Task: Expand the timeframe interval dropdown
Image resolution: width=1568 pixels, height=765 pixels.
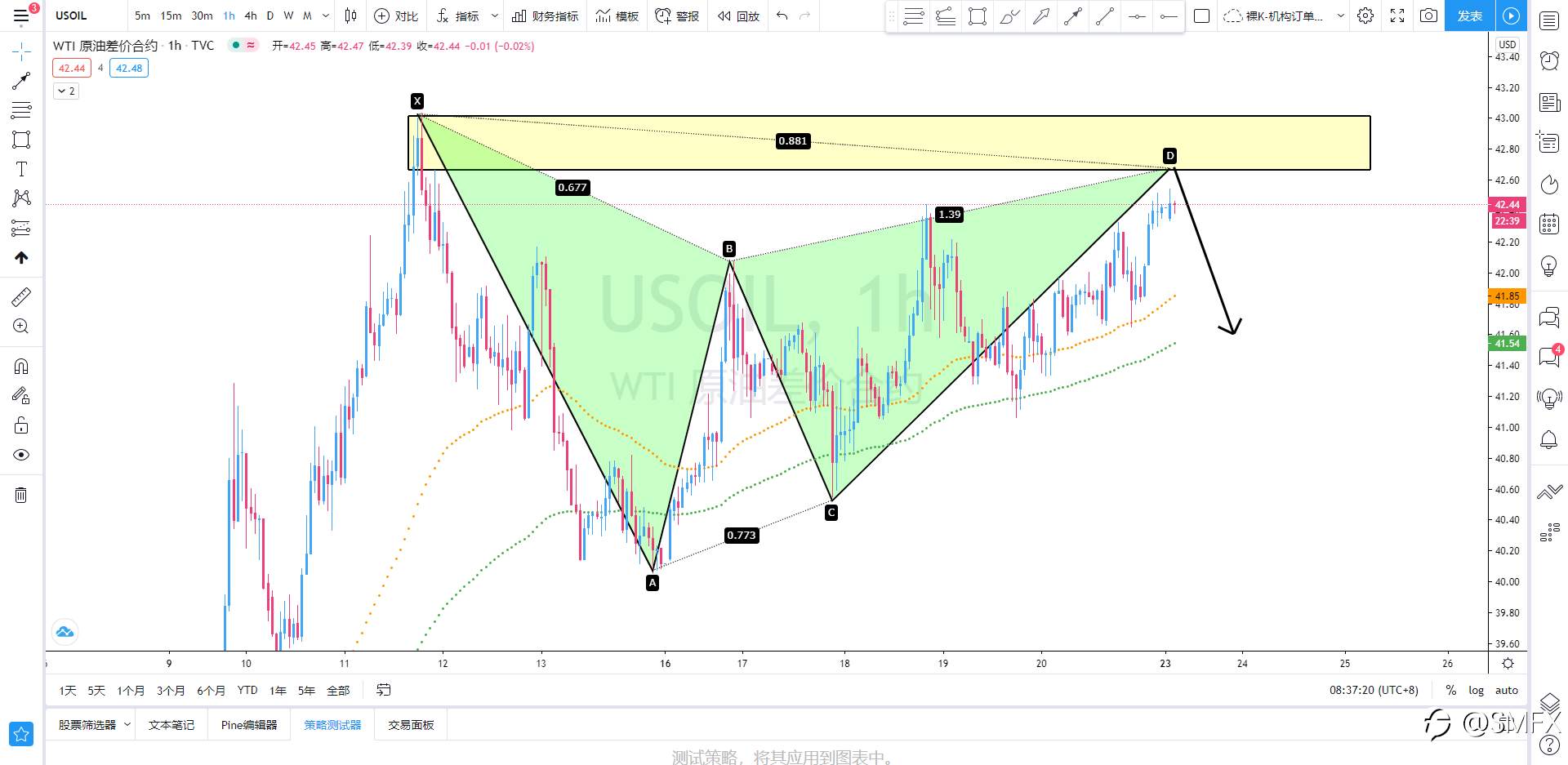Action: click(x=326, y=16)
